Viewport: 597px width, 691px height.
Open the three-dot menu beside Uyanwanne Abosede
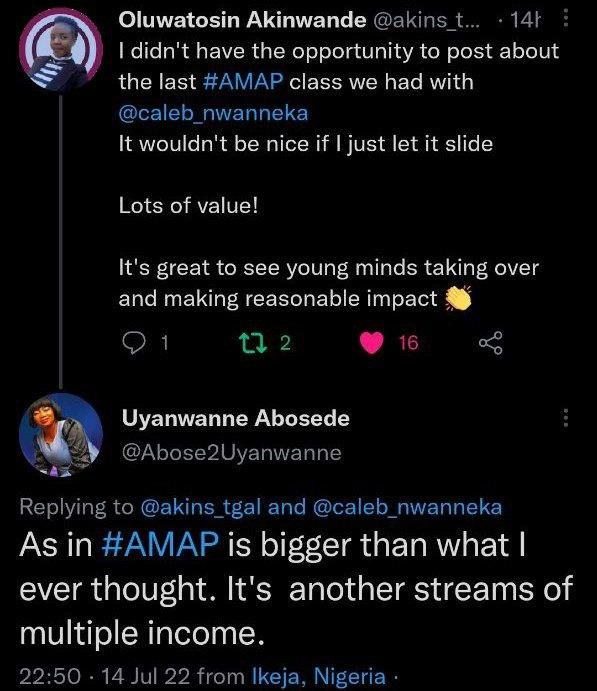pyautogui.click(x=566, y=418)
